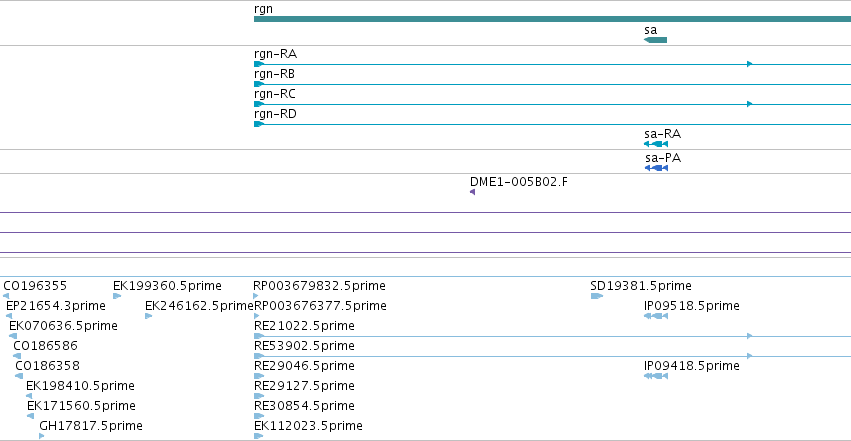
Task: Click the EK199360.5prime arrow glyph
Action: point(117,296)
